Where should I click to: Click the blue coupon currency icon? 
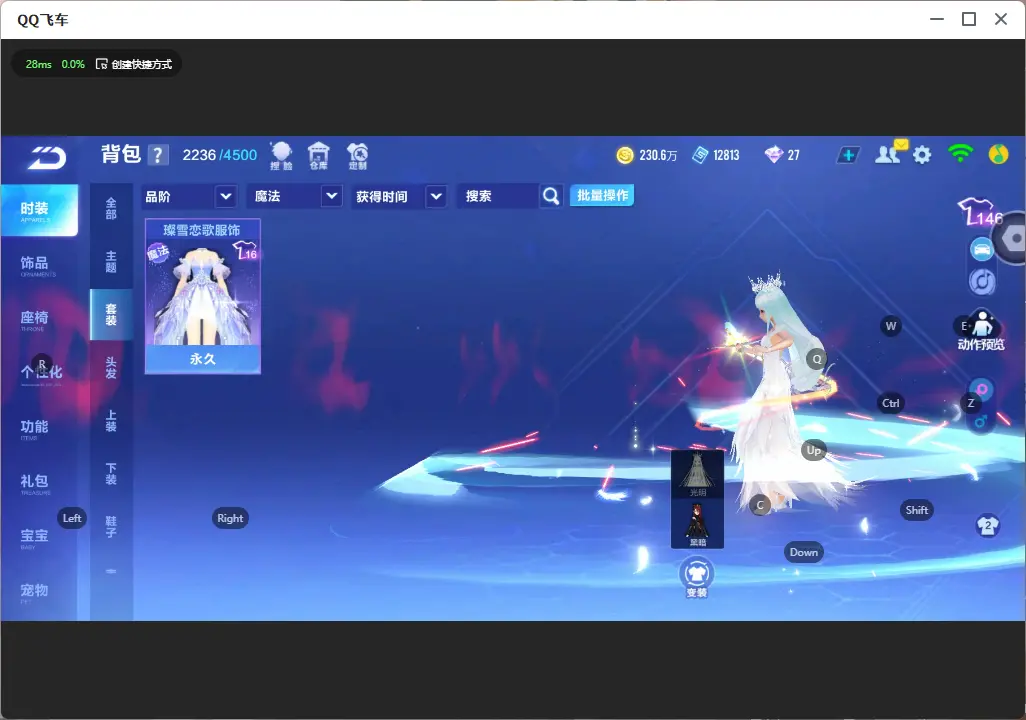click(700, 155)
